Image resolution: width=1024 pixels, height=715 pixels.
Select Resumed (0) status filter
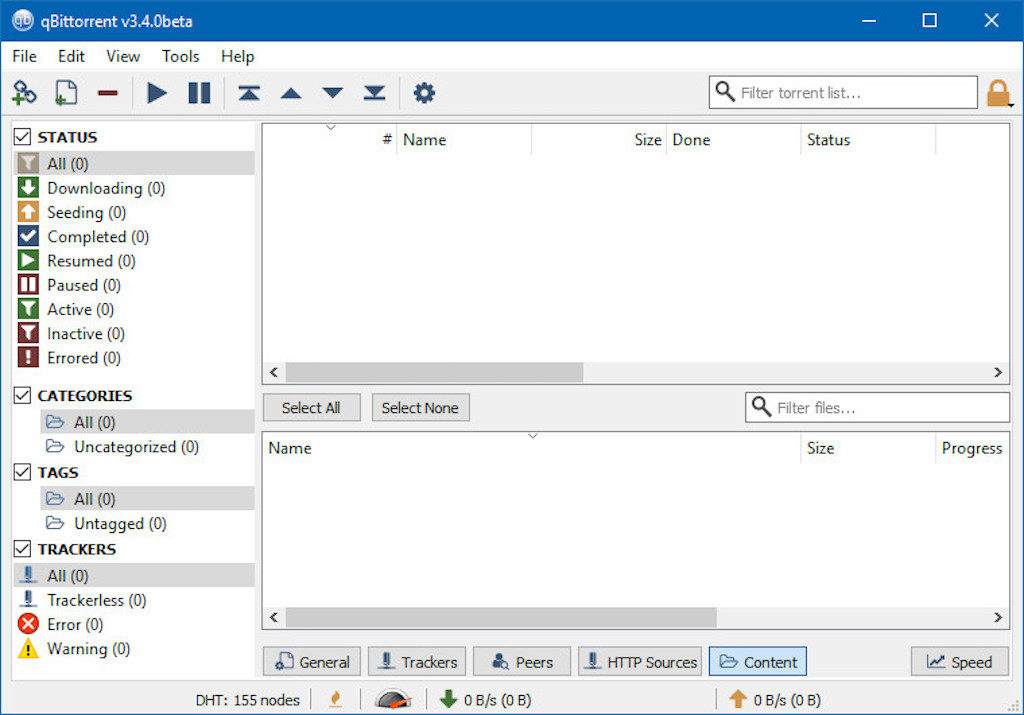[134, 261]
